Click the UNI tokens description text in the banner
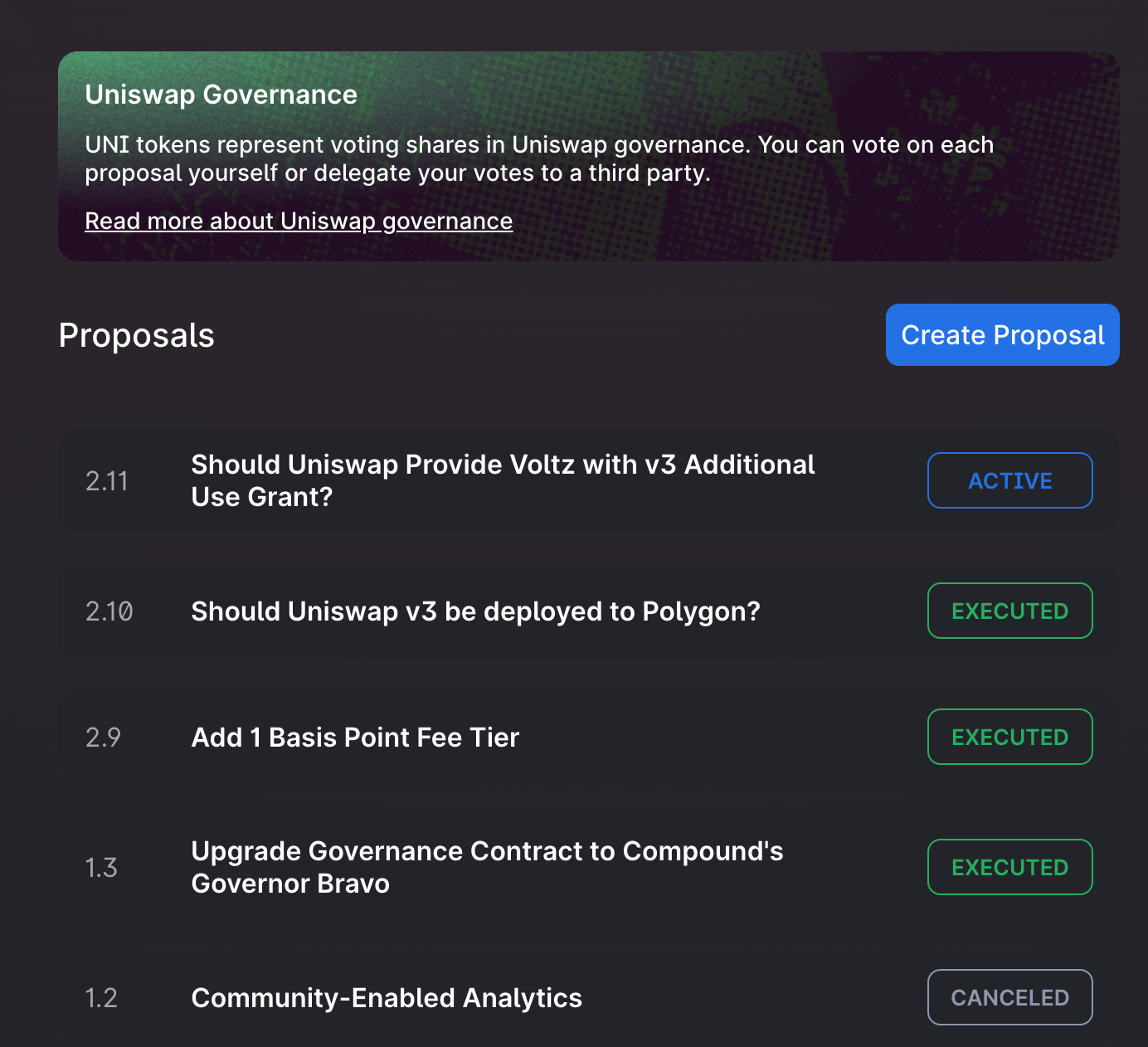Screen dimensions: 1148x1047 [x=539, y=158]
